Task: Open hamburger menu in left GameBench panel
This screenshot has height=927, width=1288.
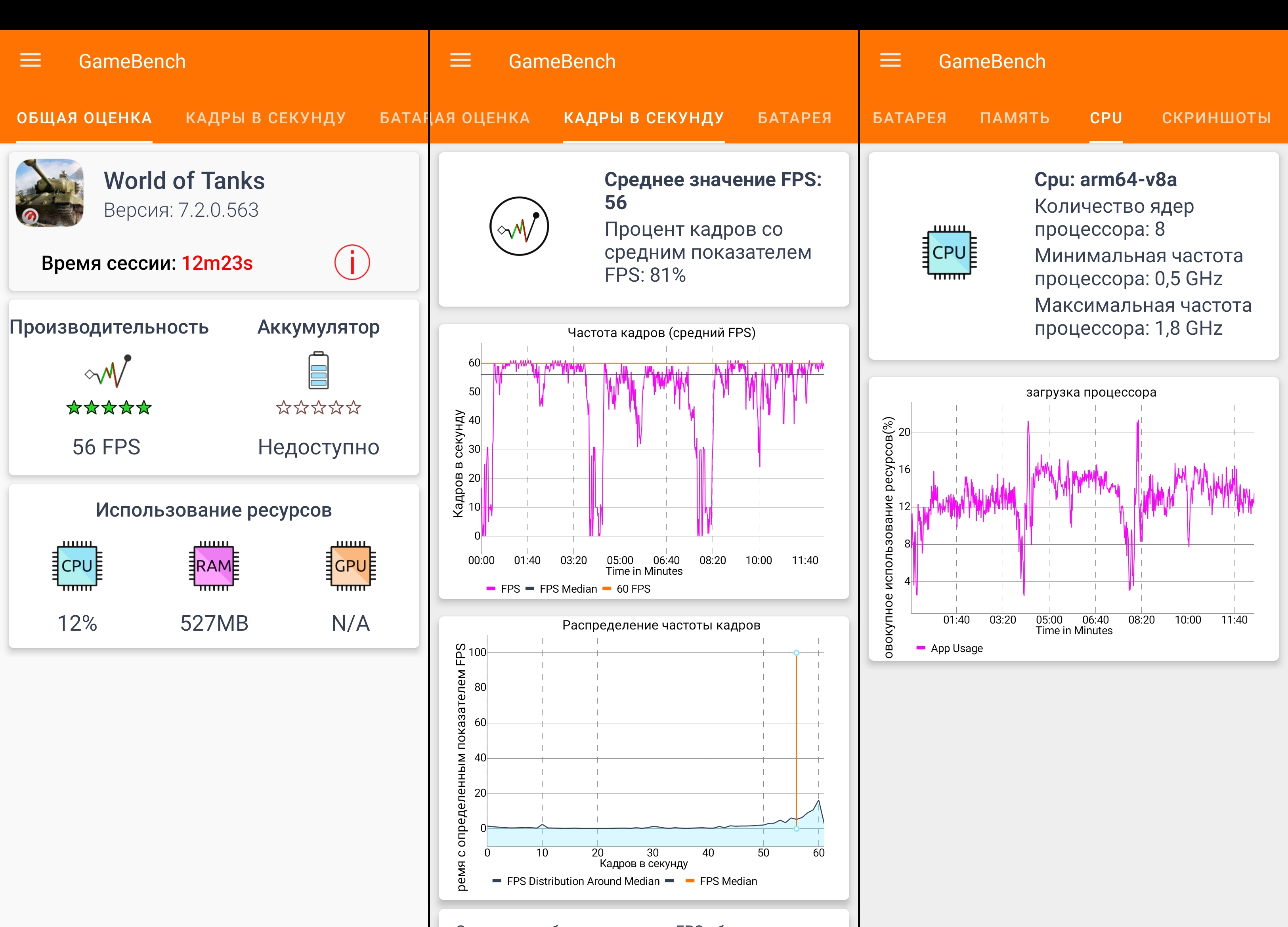Action: 31,60
